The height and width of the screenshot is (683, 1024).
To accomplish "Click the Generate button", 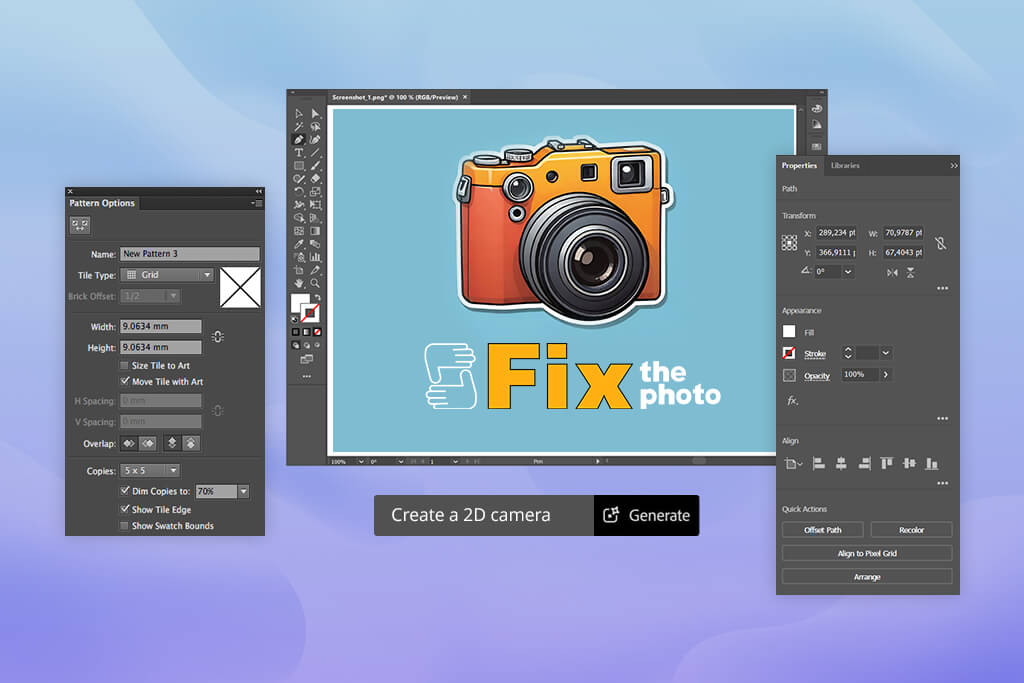I will click(647, 515).
